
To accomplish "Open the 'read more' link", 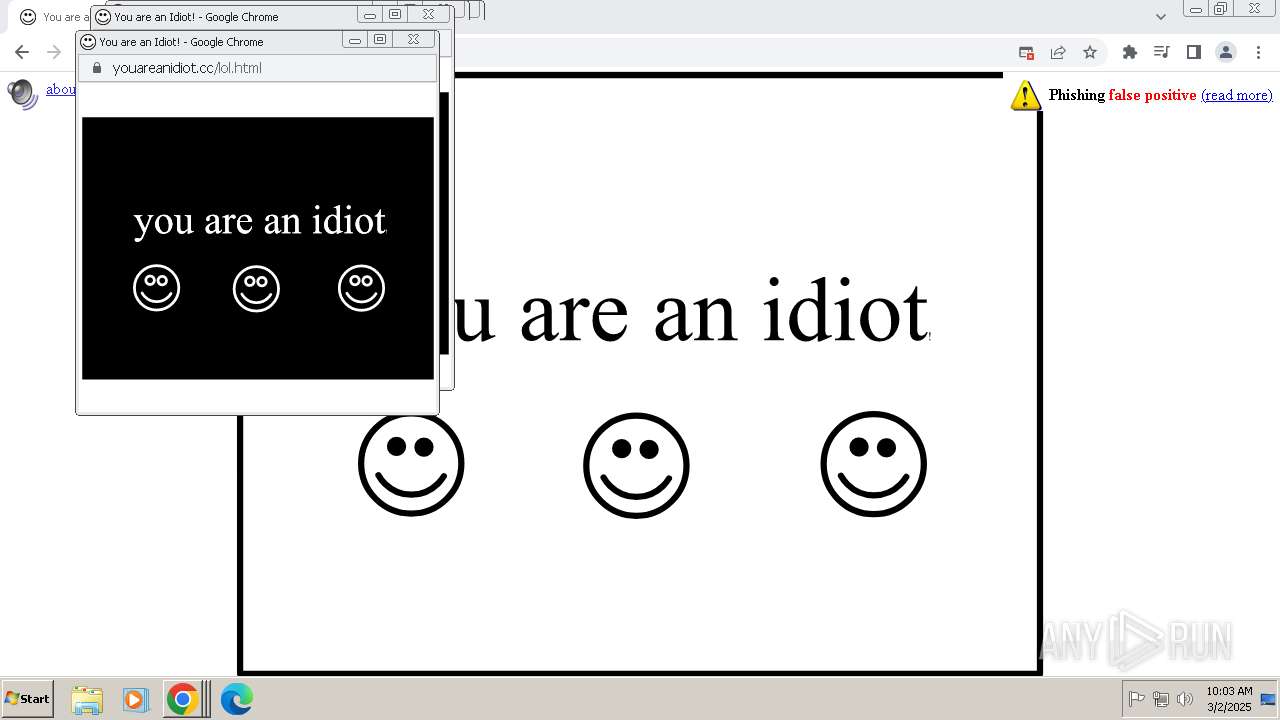I will 1237,95.
